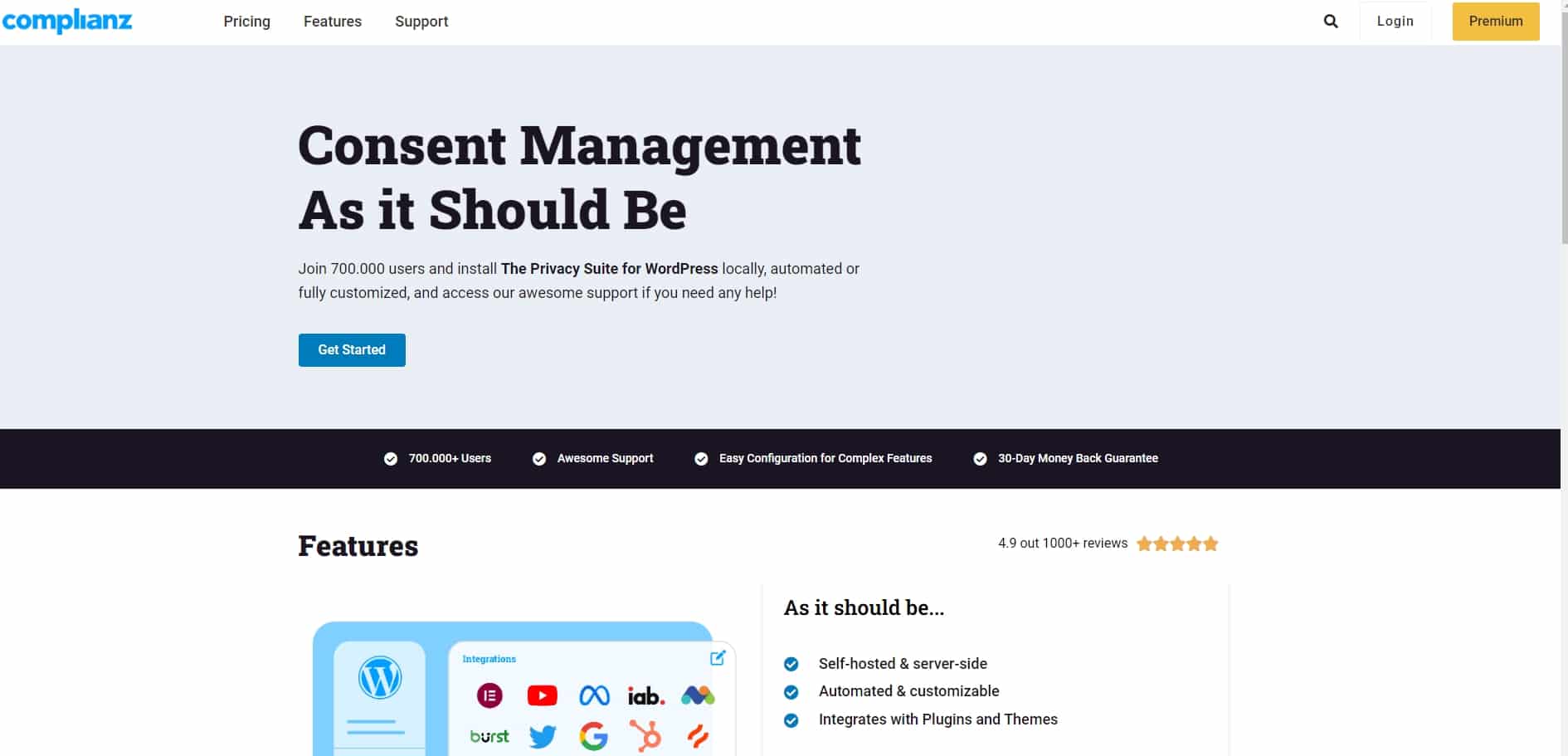Click '30-Day Money Back Guarantee' text

coord(1078,459)
